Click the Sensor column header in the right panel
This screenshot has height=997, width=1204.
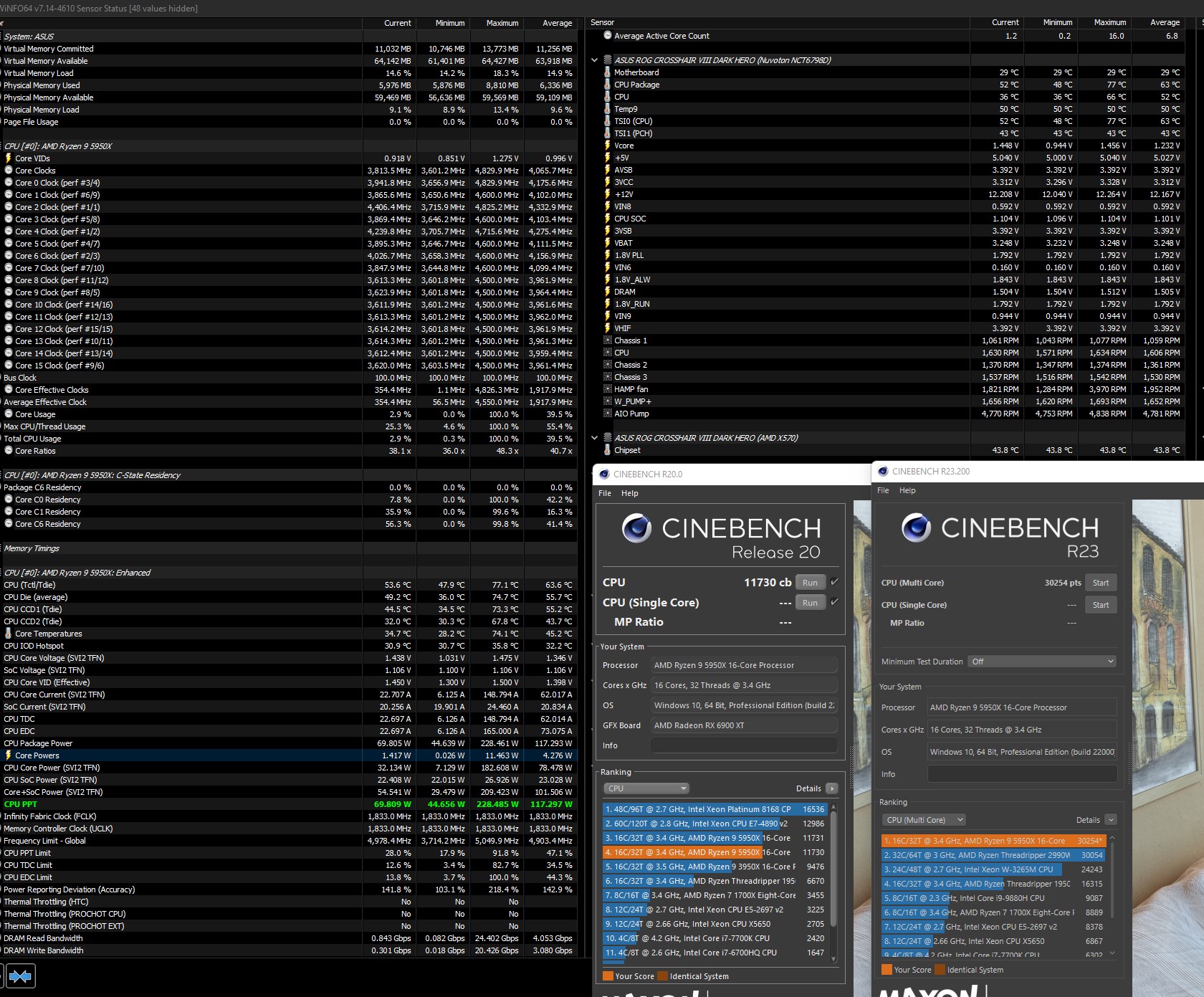pyautogui.click(x=778, y=23)
